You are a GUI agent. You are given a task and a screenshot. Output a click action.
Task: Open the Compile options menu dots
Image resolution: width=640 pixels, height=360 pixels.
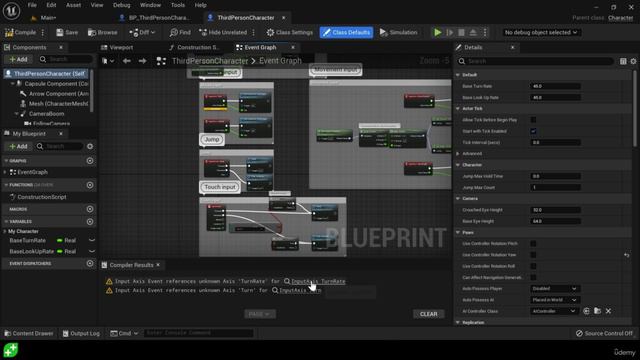pyautogui.click(x=43, y=32)
